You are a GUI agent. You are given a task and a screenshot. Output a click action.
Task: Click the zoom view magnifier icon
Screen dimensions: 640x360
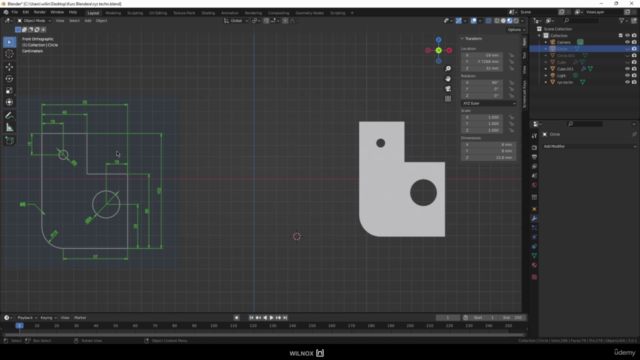[448, 69]
